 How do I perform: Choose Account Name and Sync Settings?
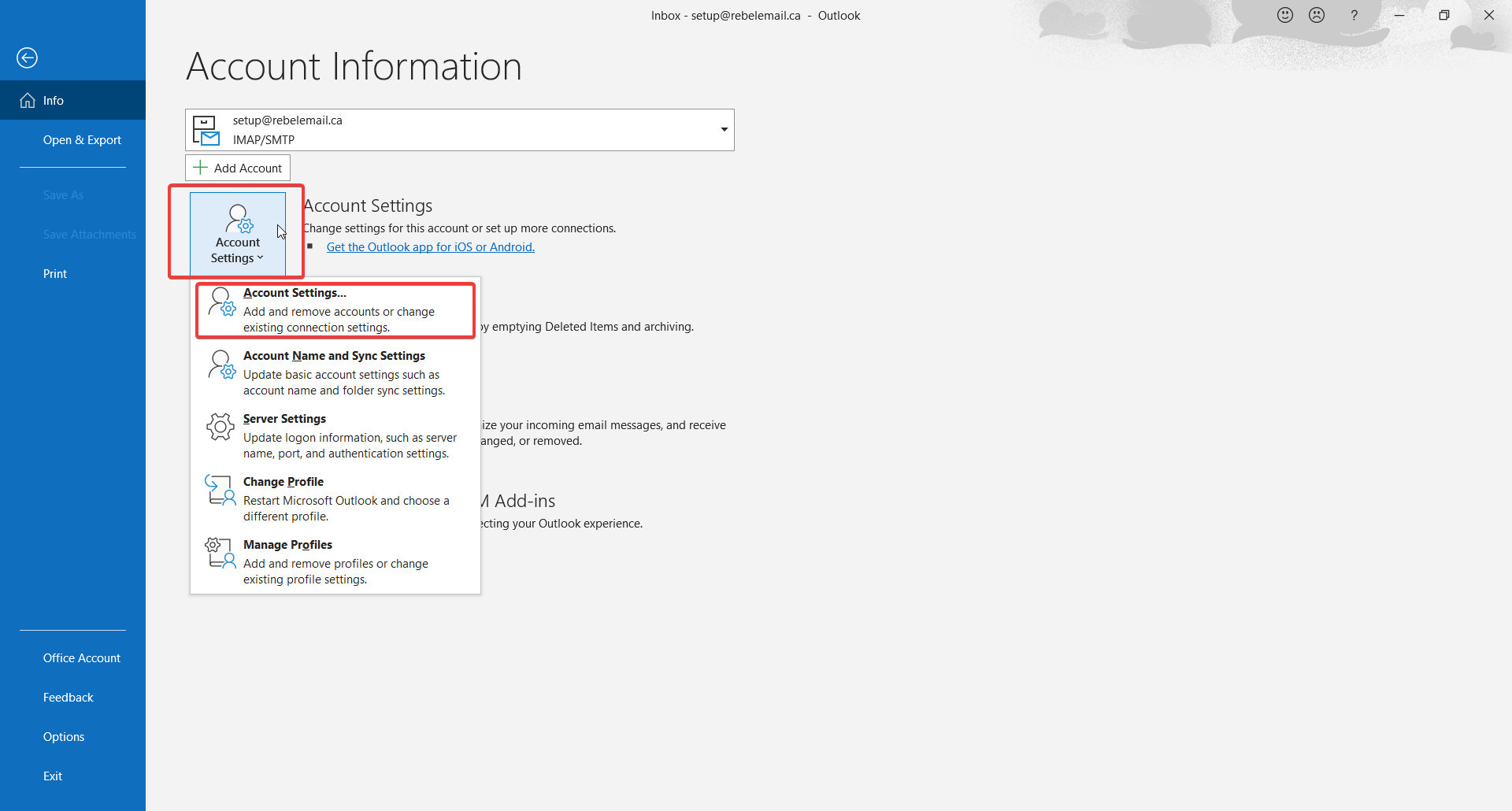[335, 372]
